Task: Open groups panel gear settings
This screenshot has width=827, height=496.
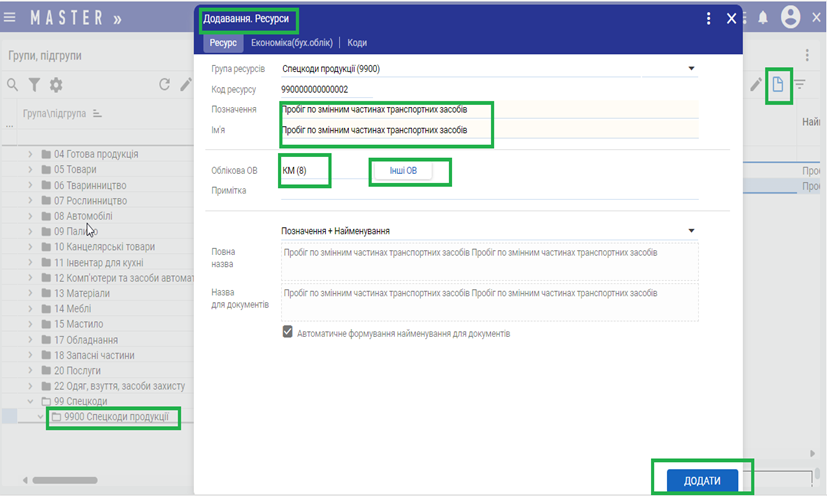Action: click(x=56, y=85)
